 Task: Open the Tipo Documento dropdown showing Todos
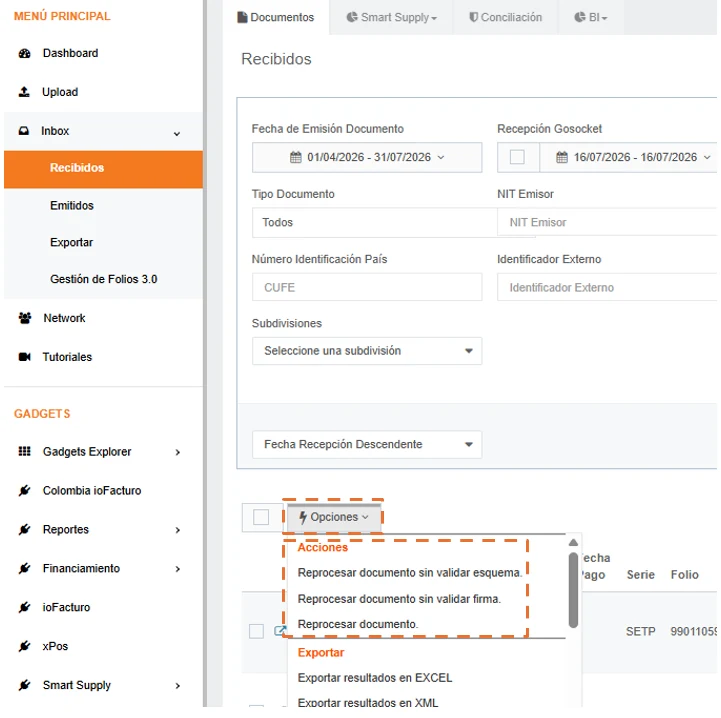coord(374,223)
